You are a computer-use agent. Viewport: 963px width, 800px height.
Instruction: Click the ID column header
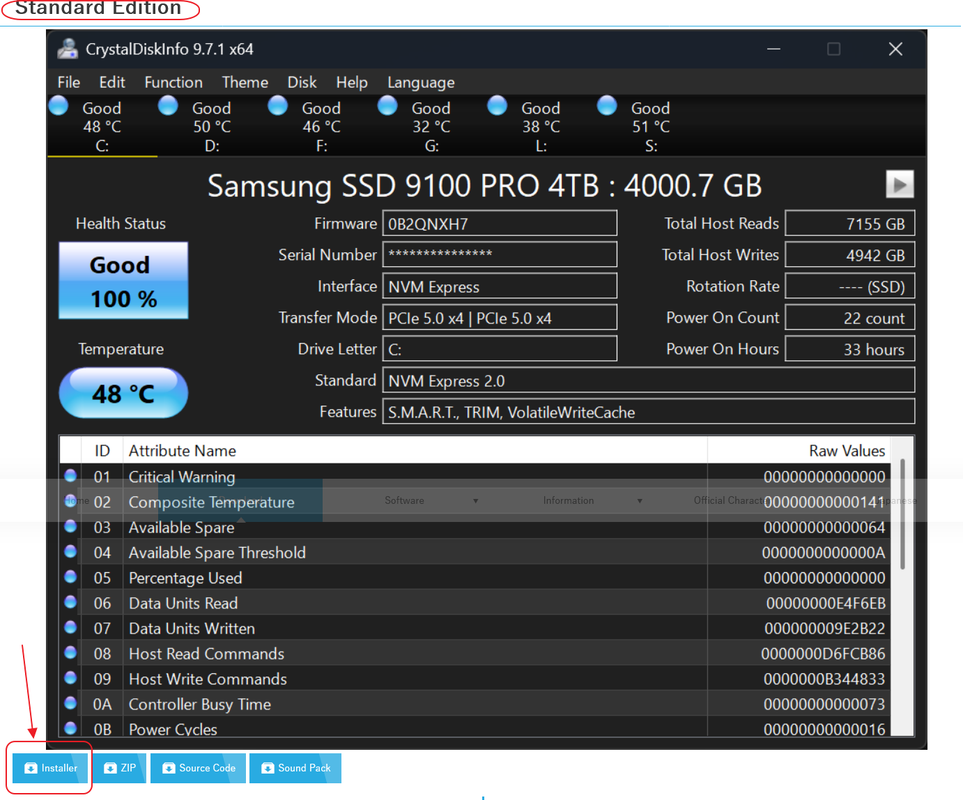[x=102, y=451]
